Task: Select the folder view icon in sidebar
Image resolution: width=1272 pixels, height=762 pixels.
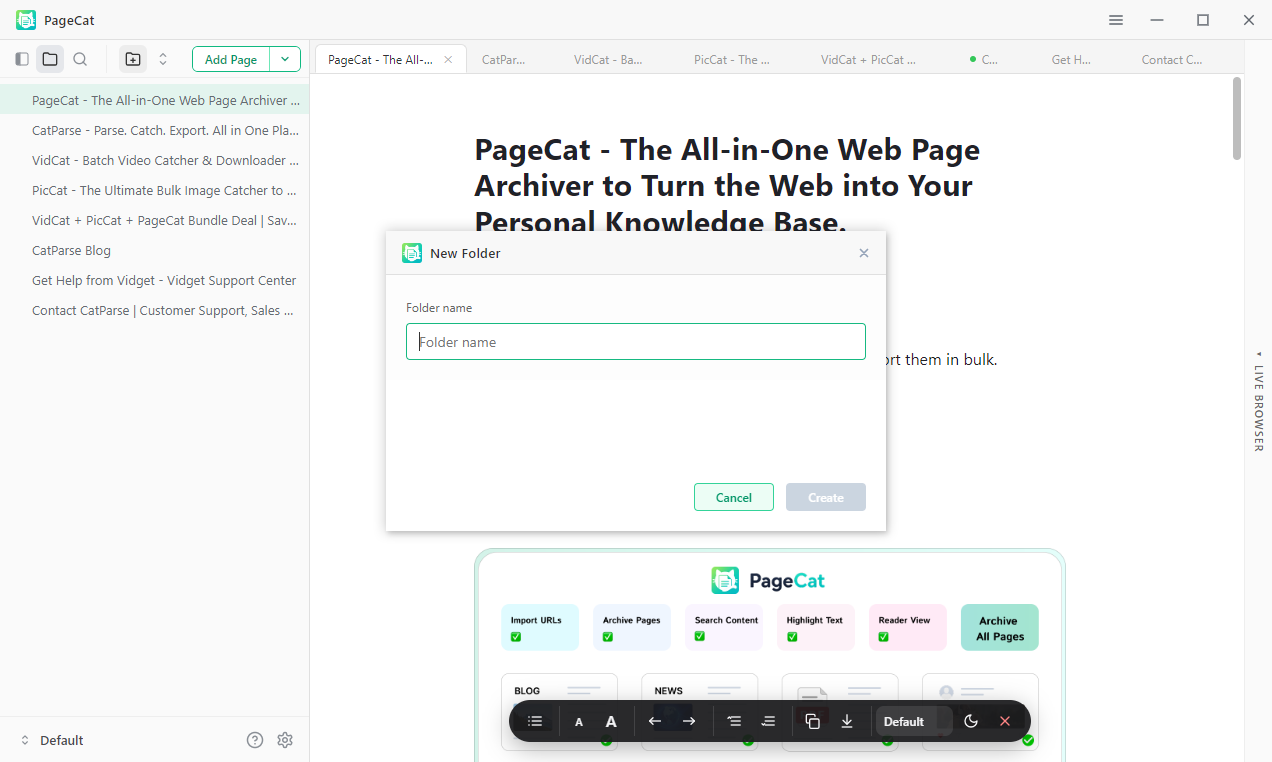Action: coord(50,59)
